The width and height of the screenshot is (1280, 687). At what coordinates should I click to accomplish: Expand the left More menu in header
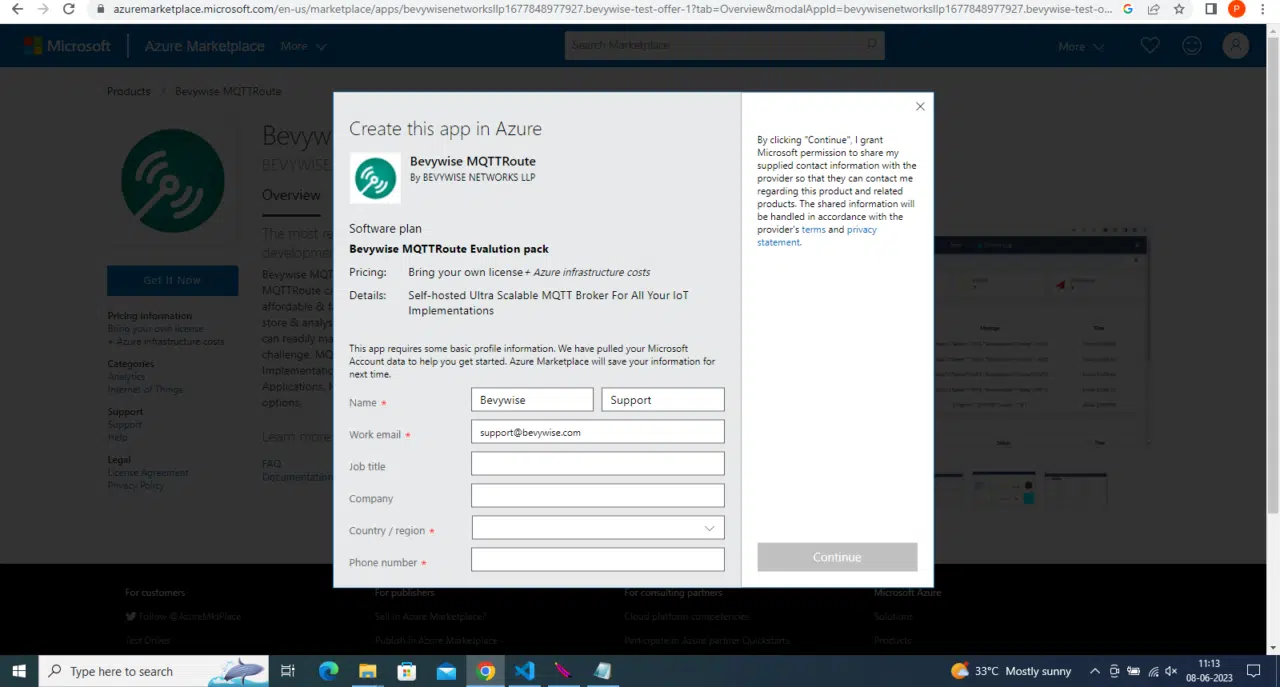(x=303, y=46)
